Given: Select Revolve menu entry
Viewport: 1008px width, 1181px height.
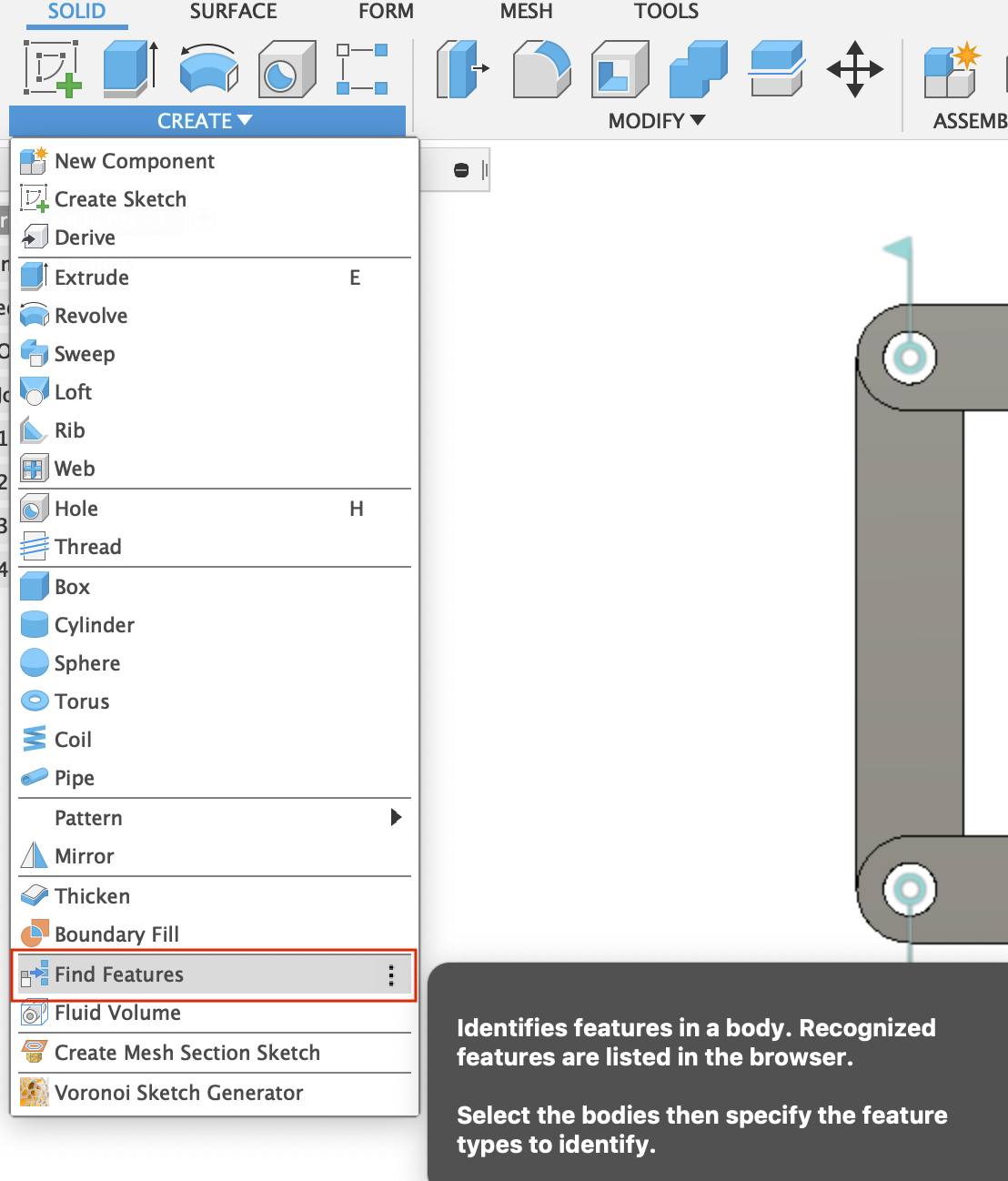Looking at the screenshot, I should click(215, 316).
